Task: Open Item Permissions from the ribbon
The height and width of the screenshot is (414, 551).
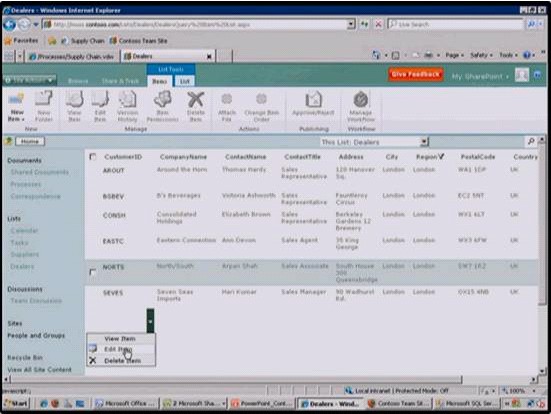Action: 162,106
